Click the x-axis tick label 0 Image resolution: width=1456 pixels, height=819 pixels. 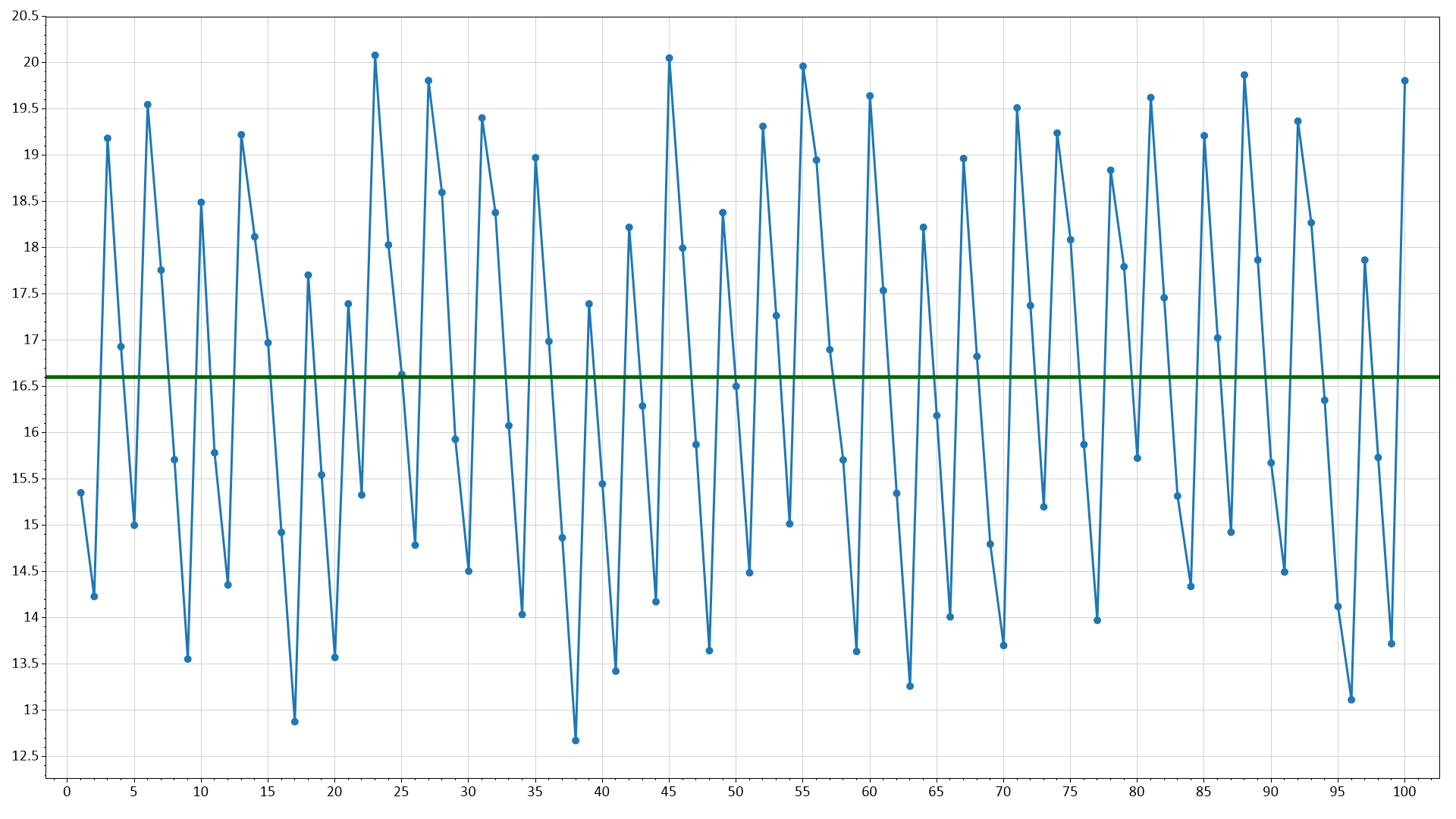[x=67, y=792]
